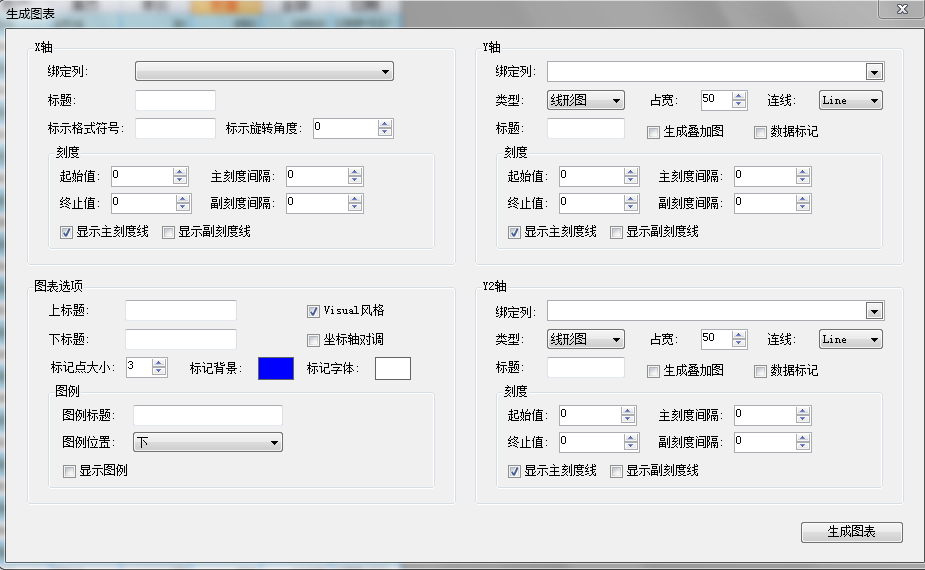The height and width of the screenshot is (570, 925).
Task: Check 生成叠加图 option under Y轴
Action: click(x=653, y=132)
